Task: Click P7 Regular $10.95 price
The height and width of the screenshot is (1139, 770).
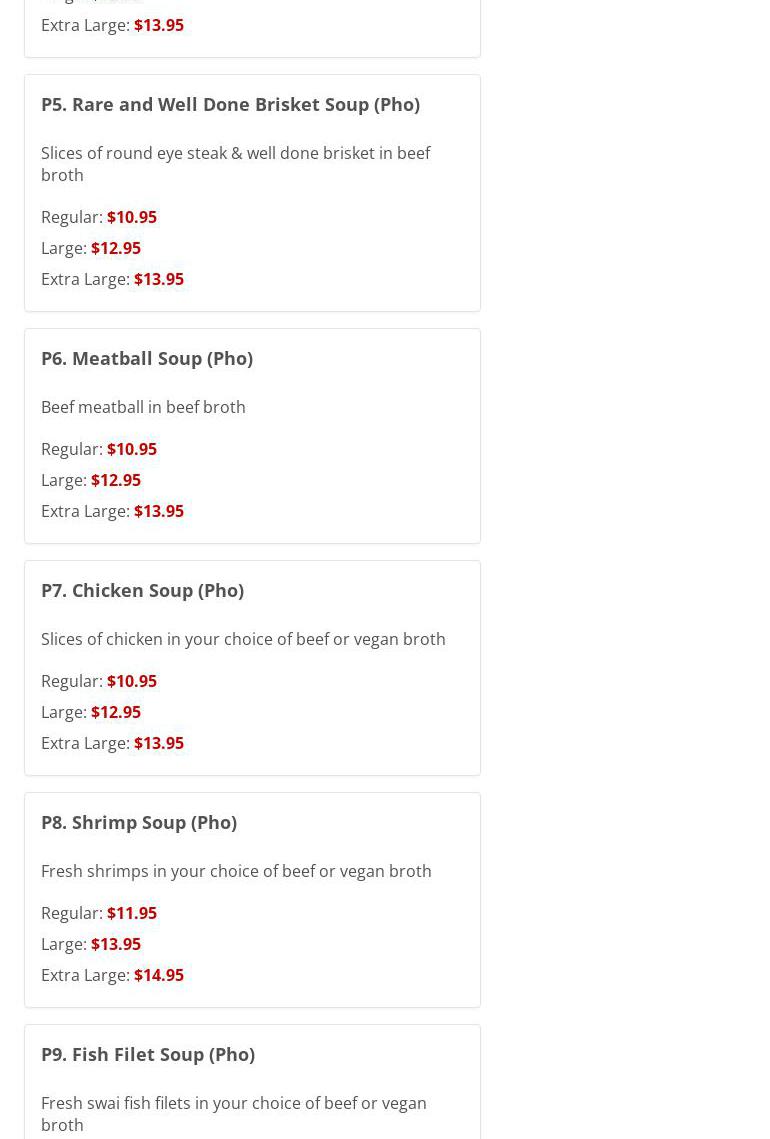Action: pos(131,681)
